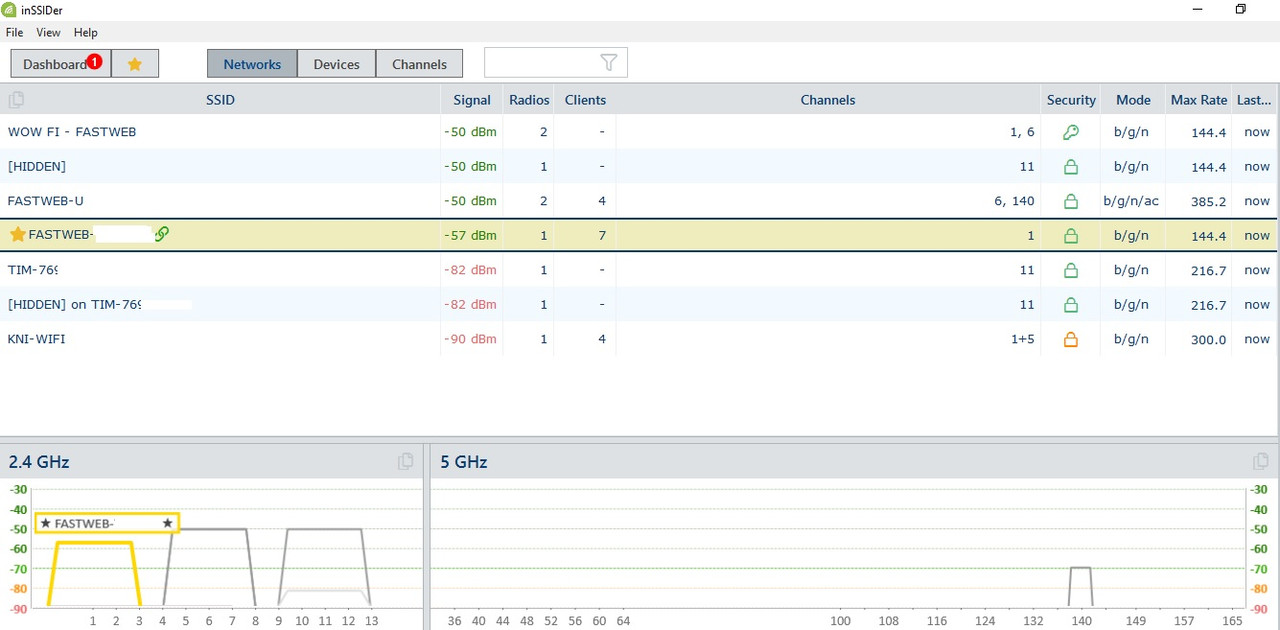Click the lock icon in starred FASTWEB row
This screenshot has width=1280, height=630.
tap(1071, 235)
